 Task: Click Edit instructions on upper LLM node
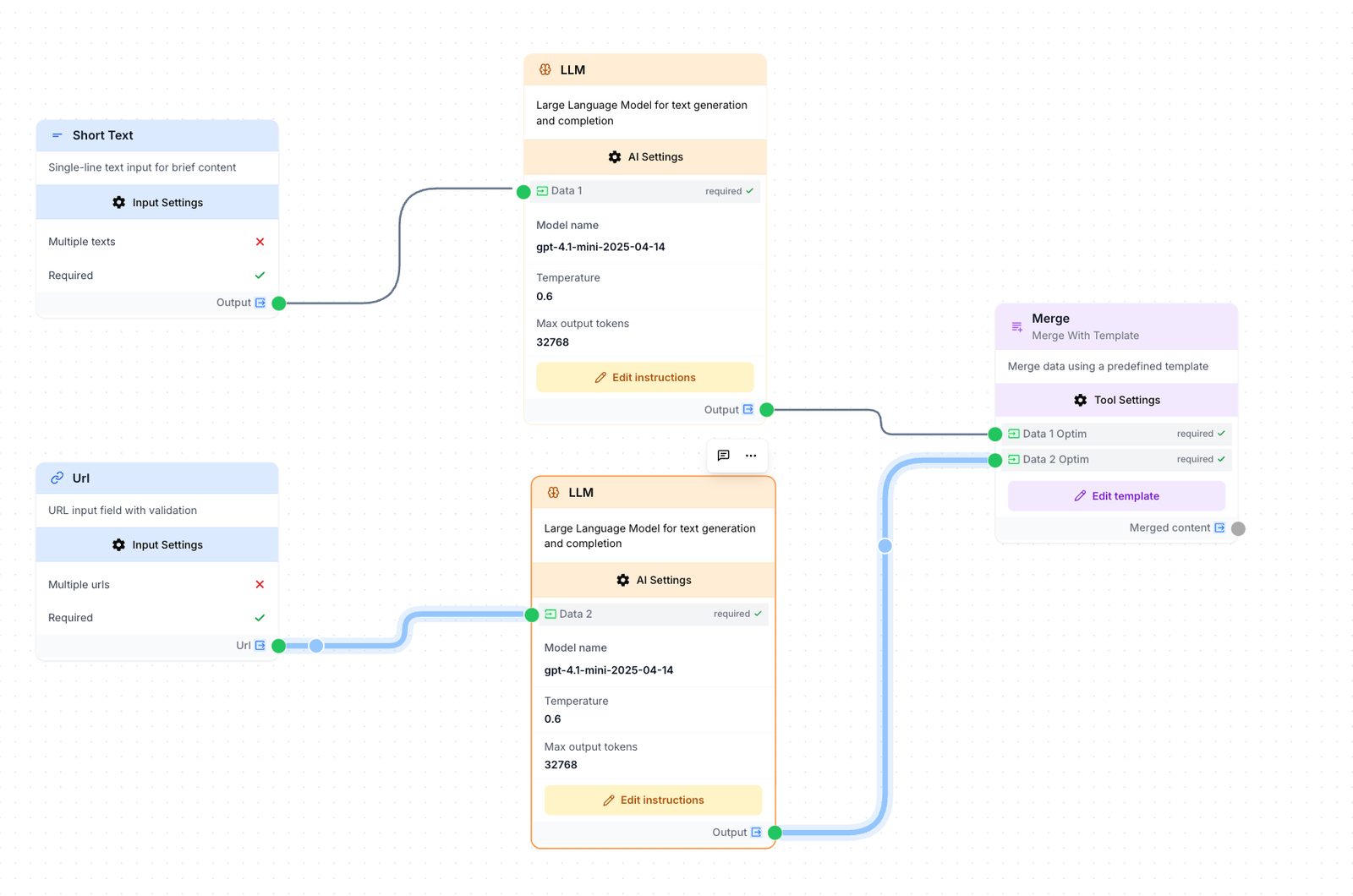point(645,378)
